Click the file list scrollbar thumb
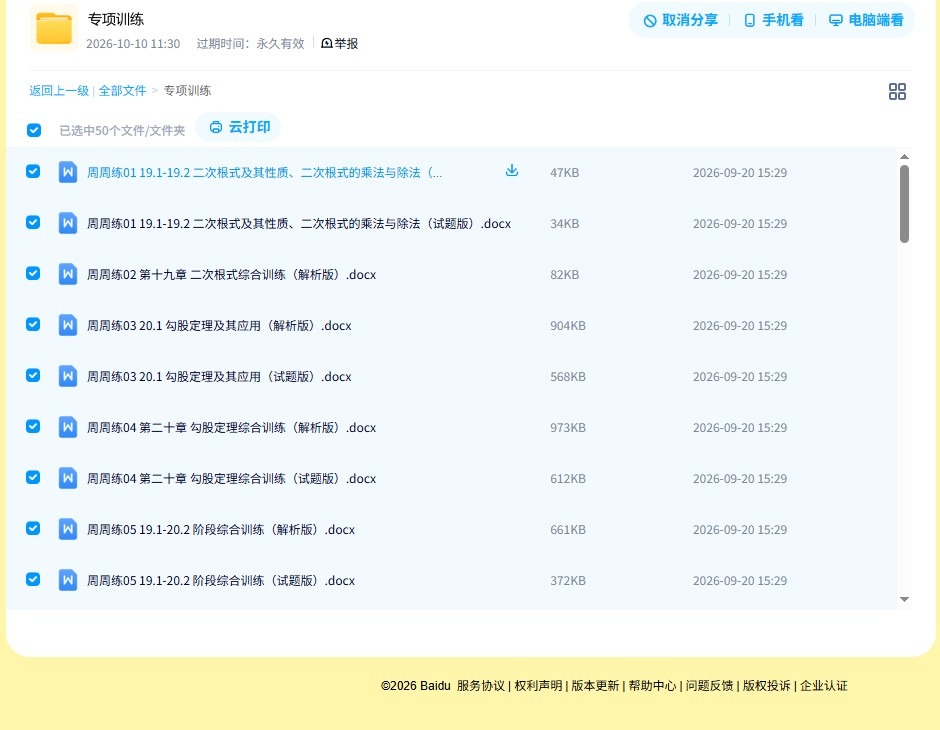The image size is (940, 730). [x=904, y=204]
